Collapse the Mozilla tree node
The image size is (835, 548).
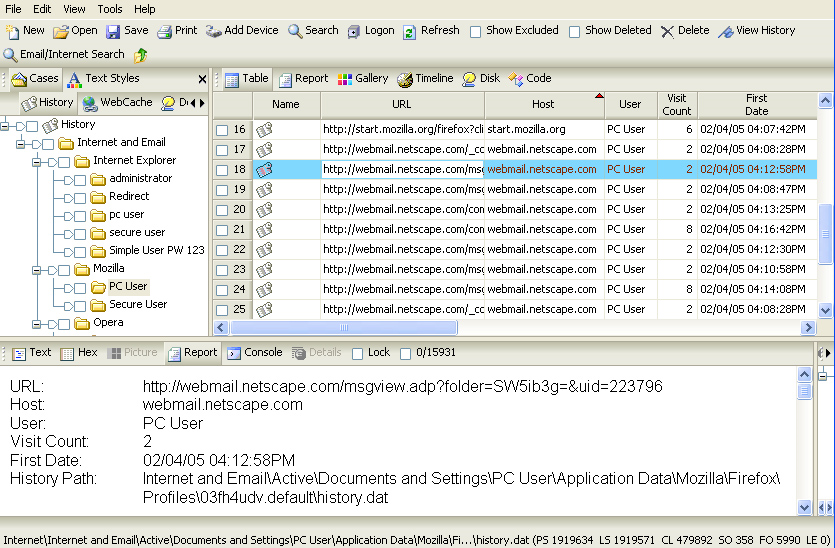37,269
